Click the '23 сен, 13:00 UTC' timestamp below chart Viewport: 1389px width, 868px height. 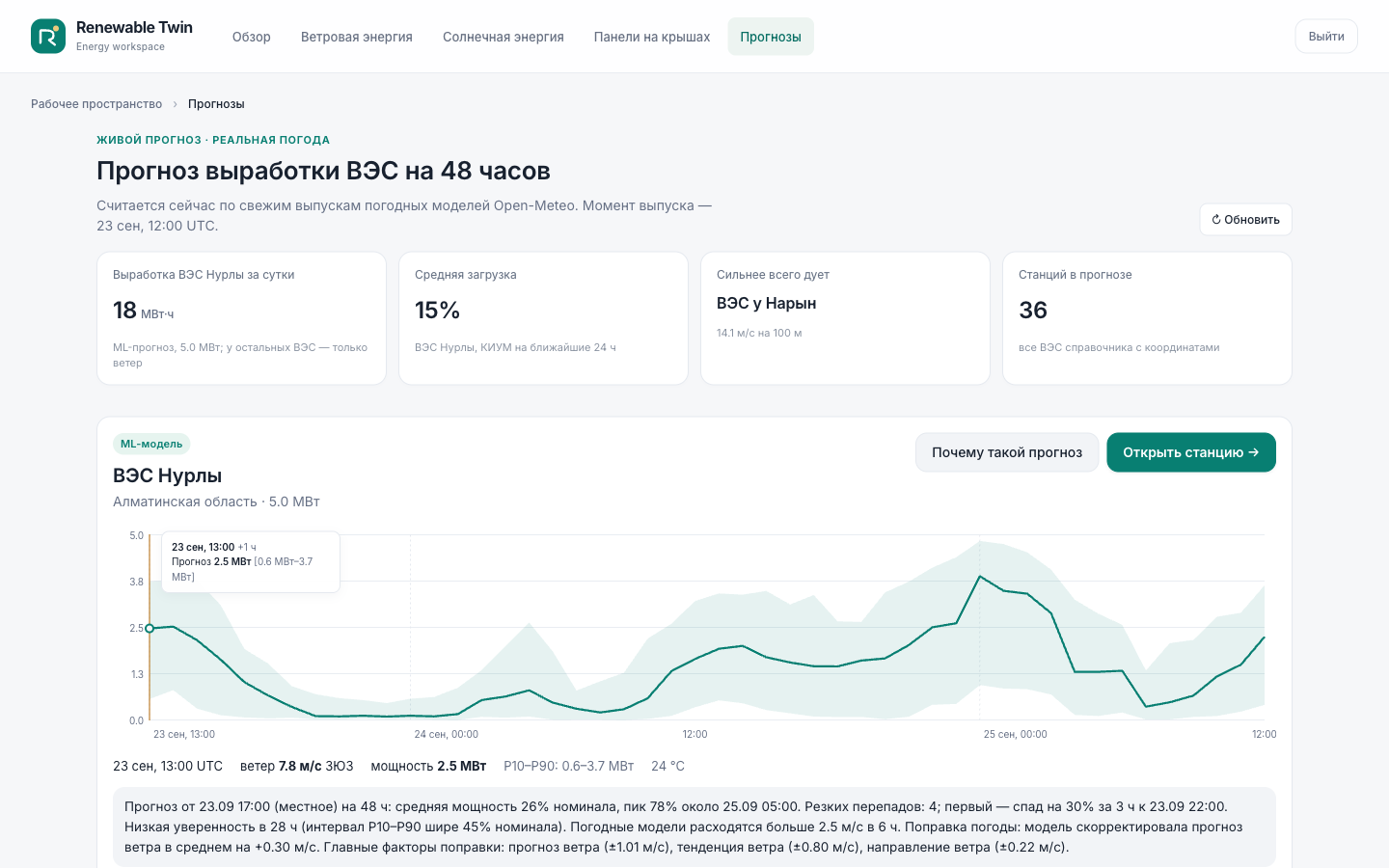pos(168,766)
